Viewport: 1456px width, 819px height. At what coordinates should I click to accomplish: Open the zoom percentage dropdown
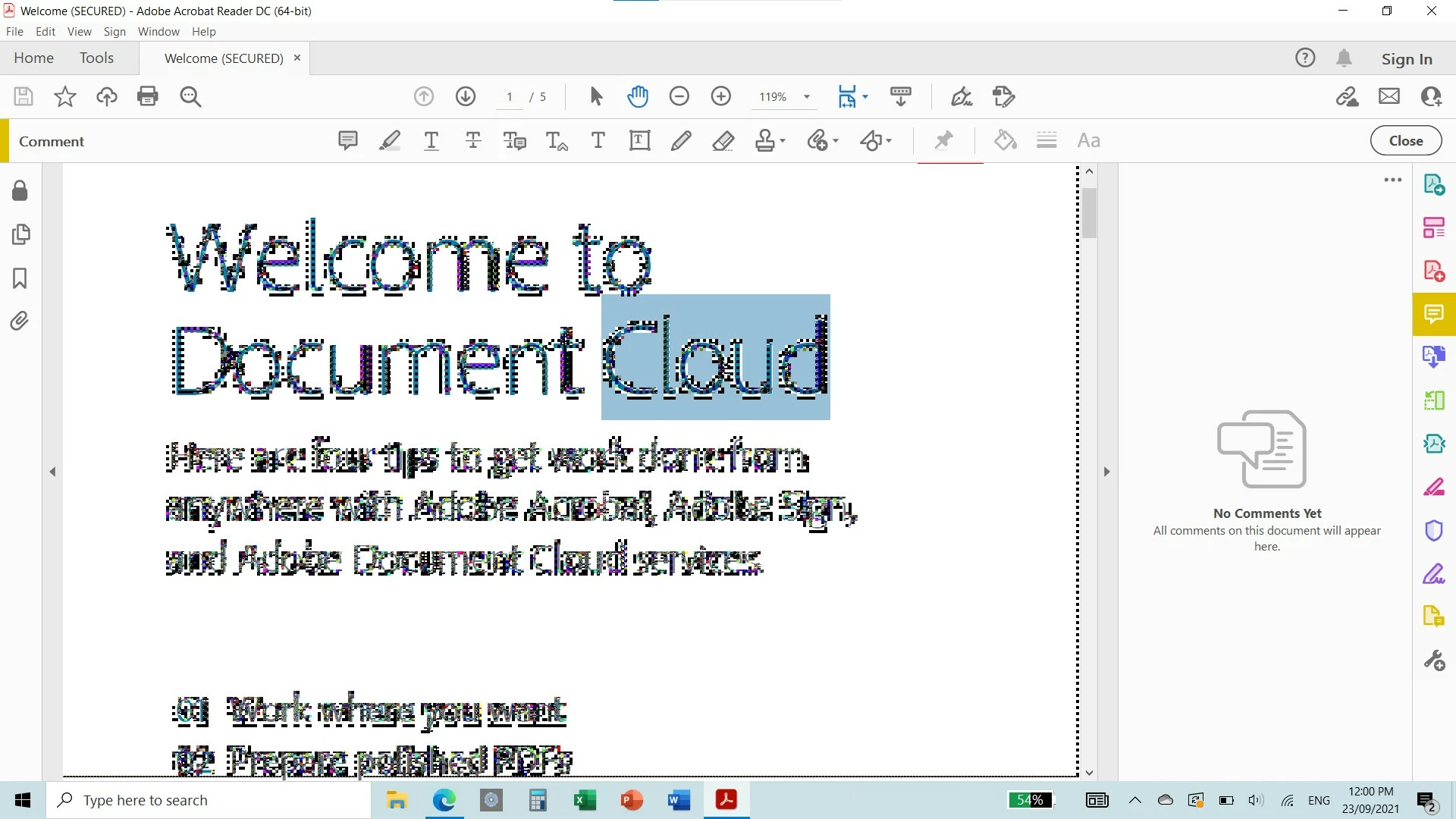click(x=807, y=96)
